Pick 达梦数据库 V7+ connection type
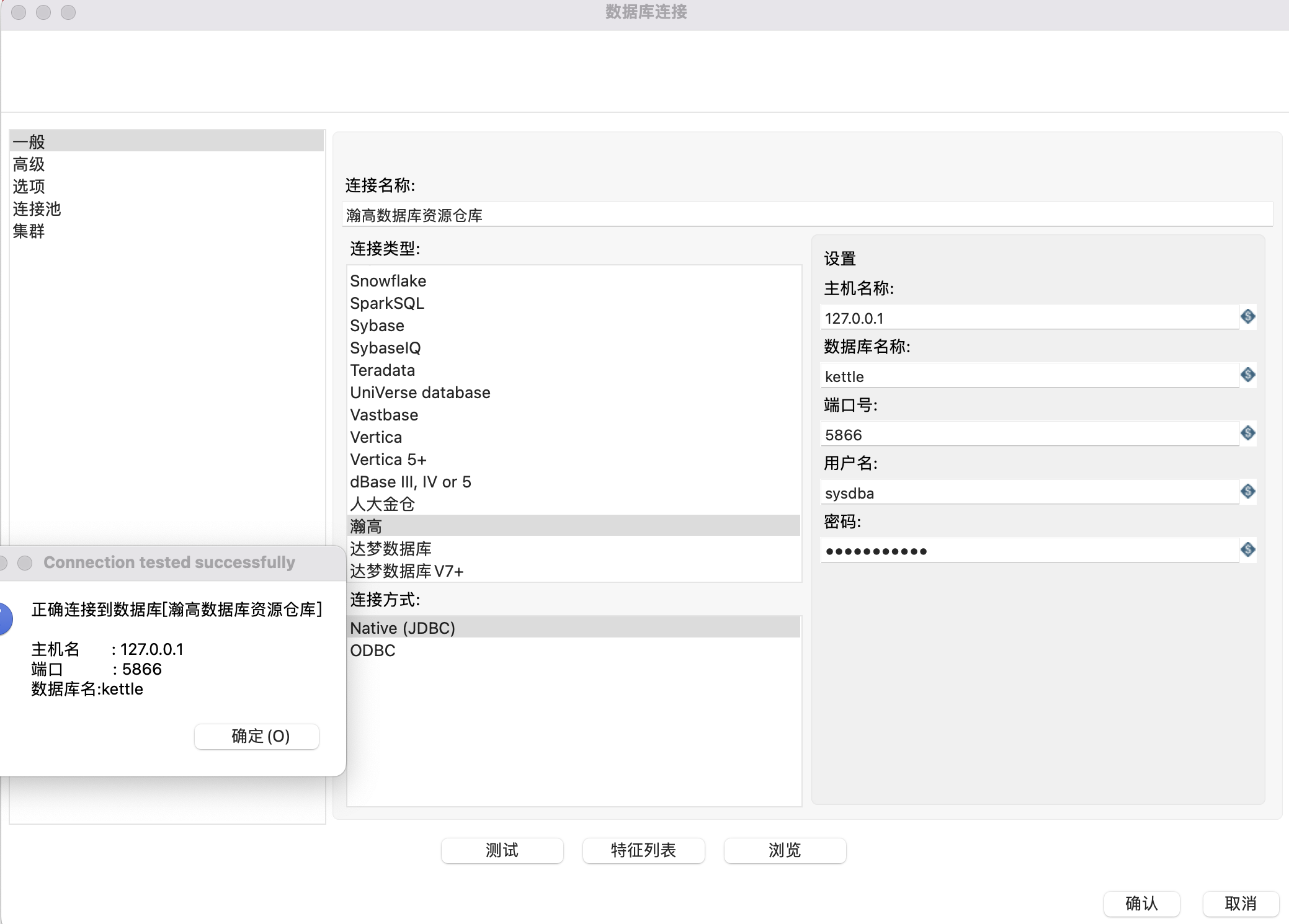1289x924 pixels. (406, 571)
